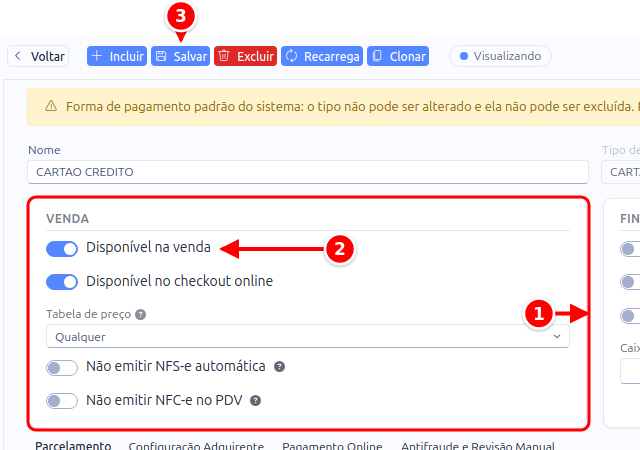Duplicate the record with Clonar
Viewport: 640px width, 450px height.
coord(398,56)
